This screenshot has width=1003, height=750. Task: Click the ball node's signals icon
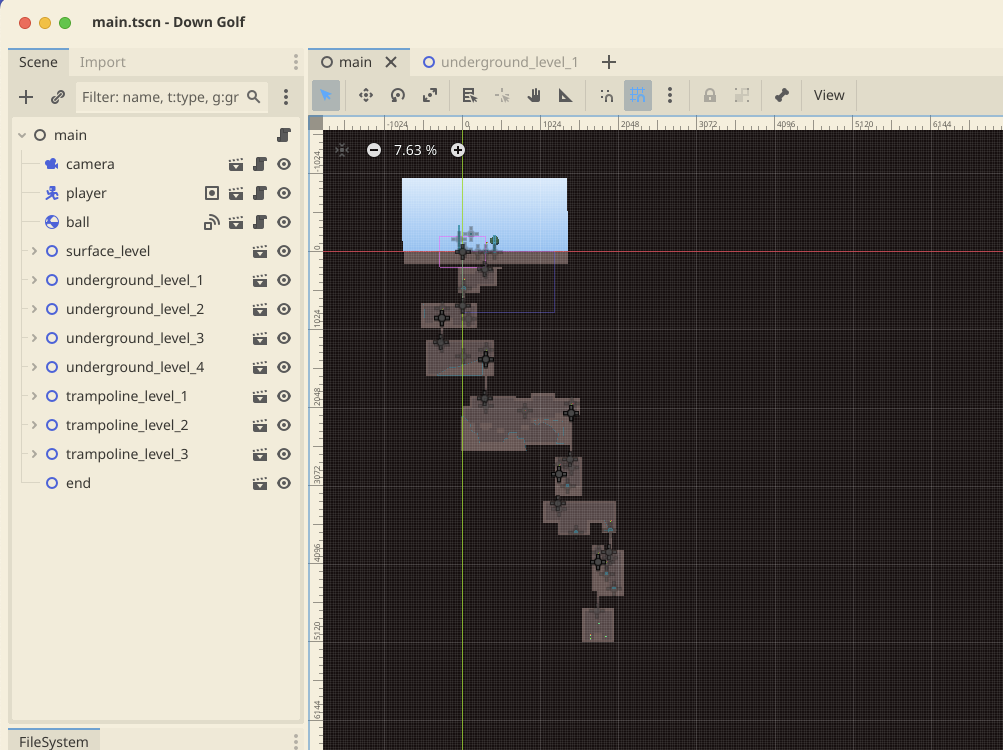click(212, 222)
